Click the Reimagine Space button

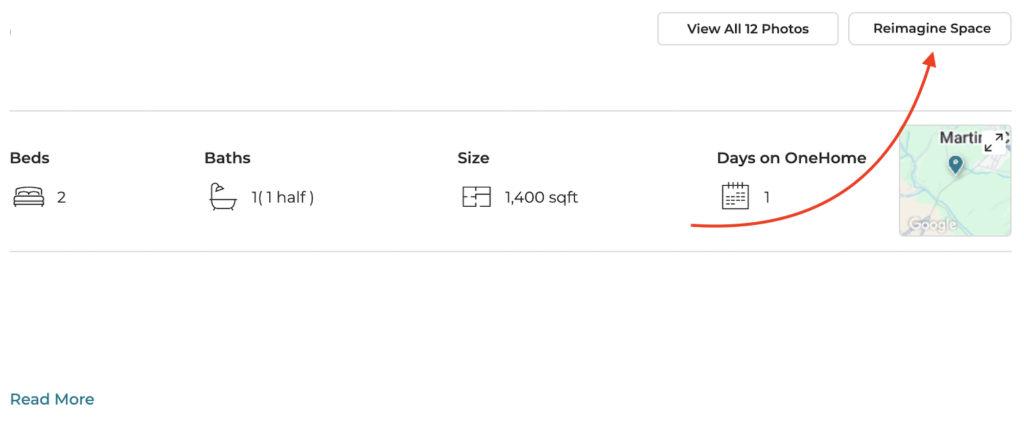point(929,29)
